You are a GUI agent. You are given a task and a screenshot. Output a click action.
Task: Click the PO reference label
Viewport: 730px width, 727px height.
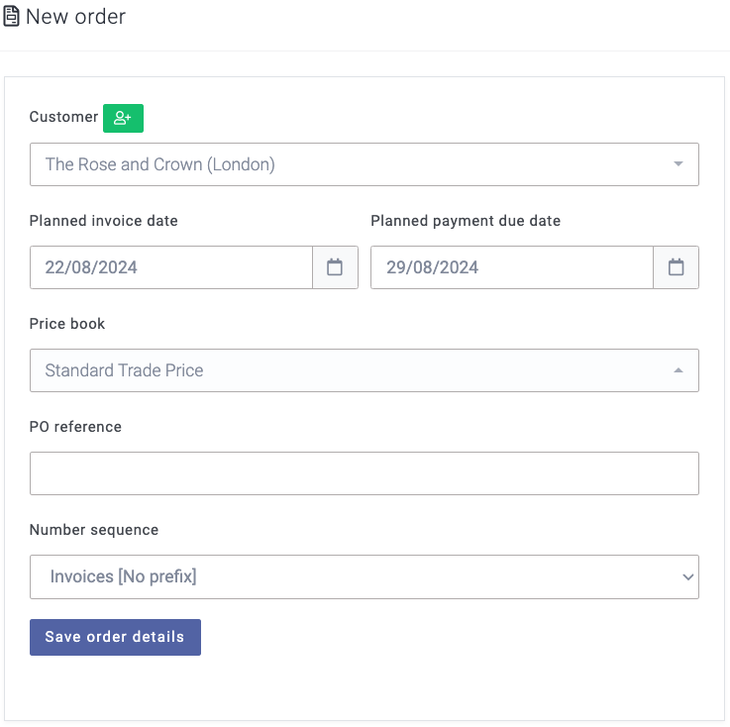point(75,427)
